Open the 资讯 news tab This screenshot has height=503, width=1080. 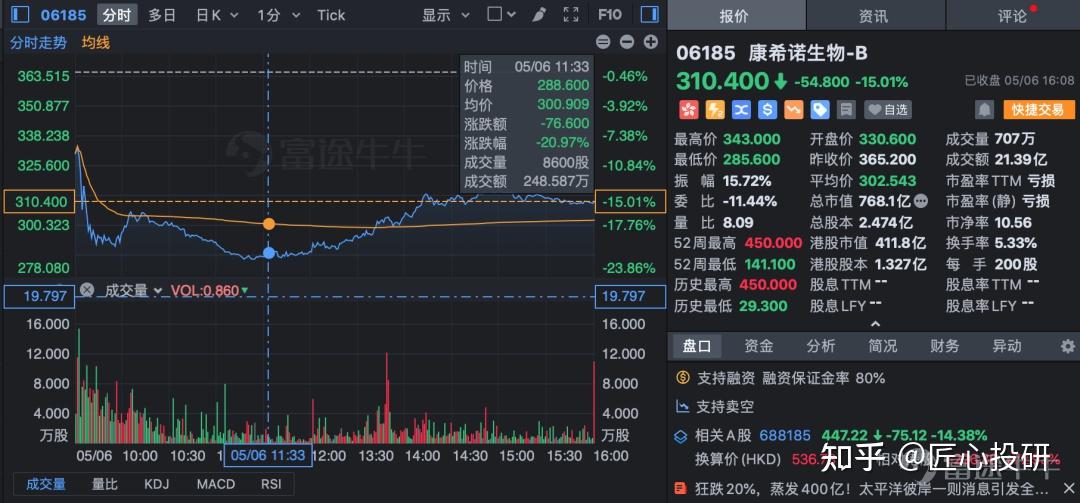(875, 15)
